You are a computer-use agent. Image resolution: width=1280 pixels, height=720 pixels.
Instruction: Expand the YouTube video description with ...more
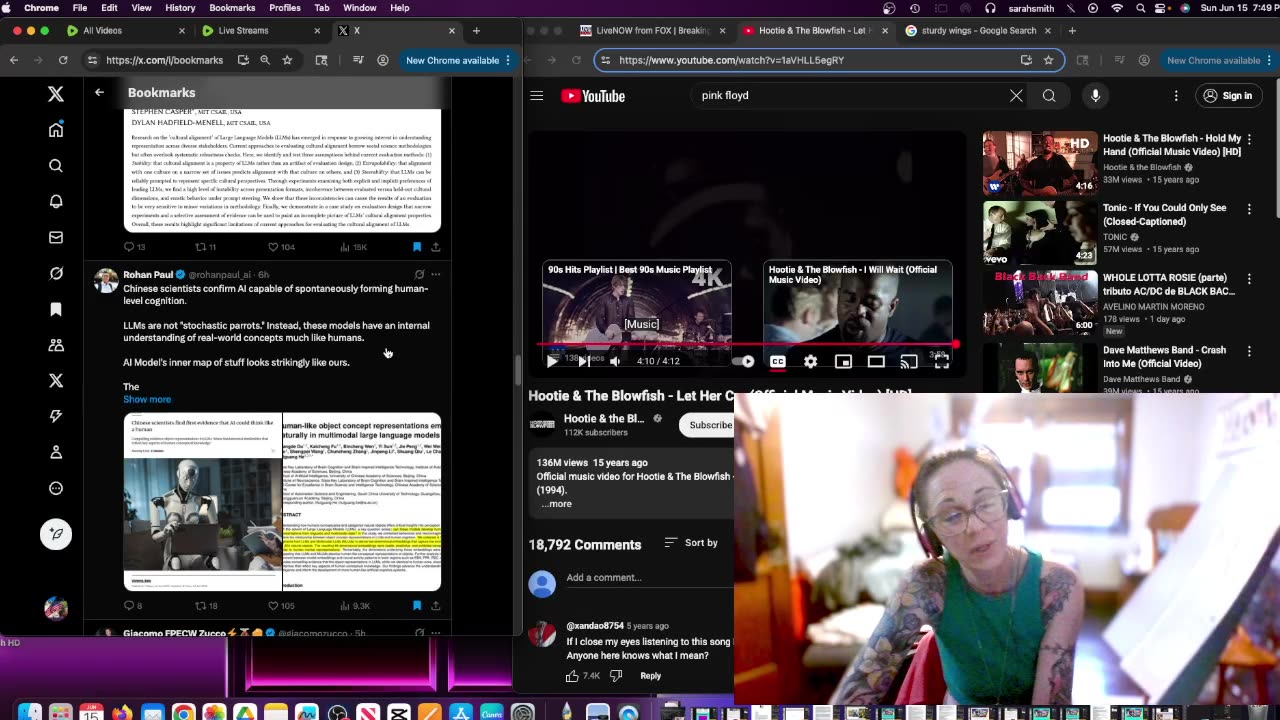click(x=556, y=504)
